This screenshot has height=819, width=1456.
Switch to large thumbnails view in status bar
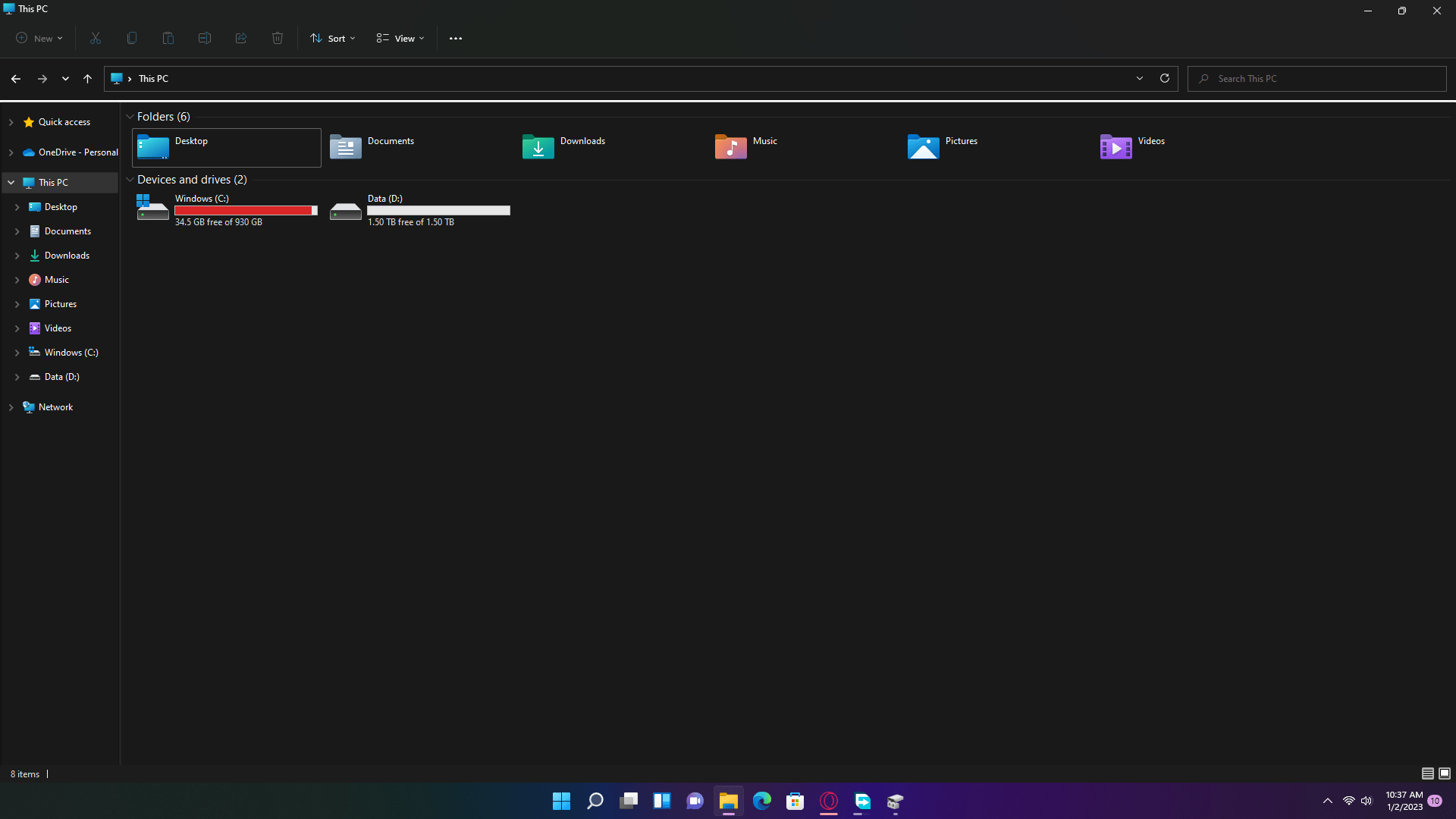[x=1445, y=773]
